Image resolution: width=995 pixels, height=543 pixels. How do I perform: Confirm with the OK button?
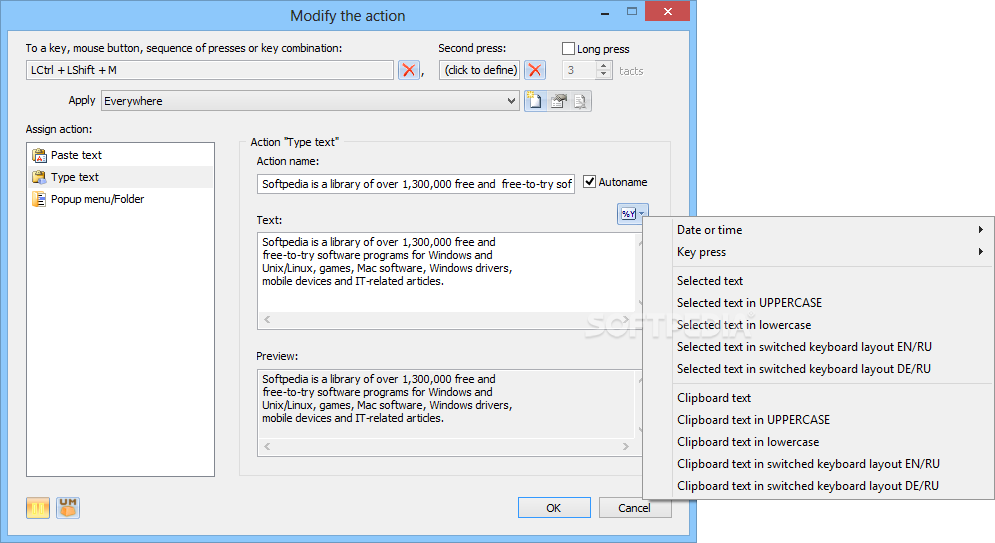(x=554, y=508)
